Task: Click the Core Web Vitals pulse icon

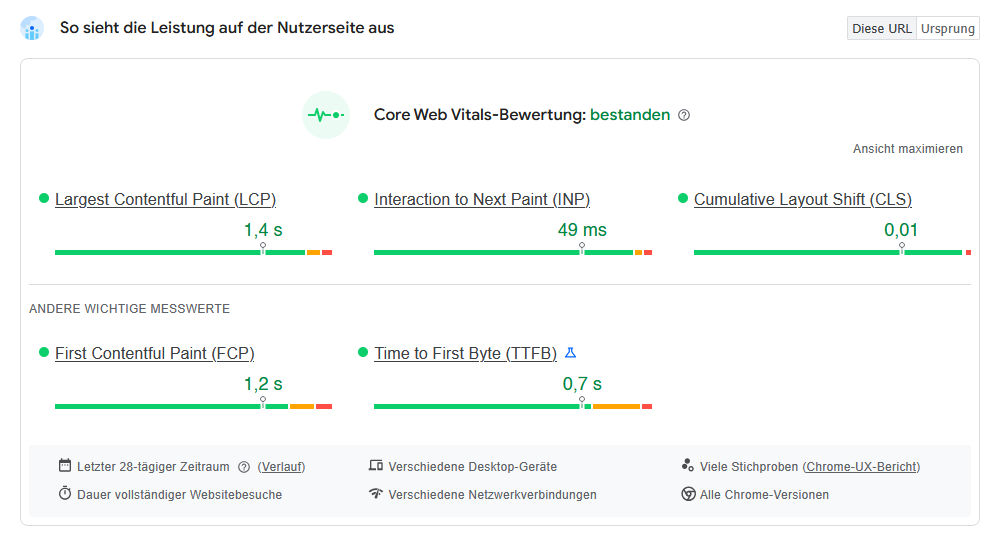Action: point(326,115)
